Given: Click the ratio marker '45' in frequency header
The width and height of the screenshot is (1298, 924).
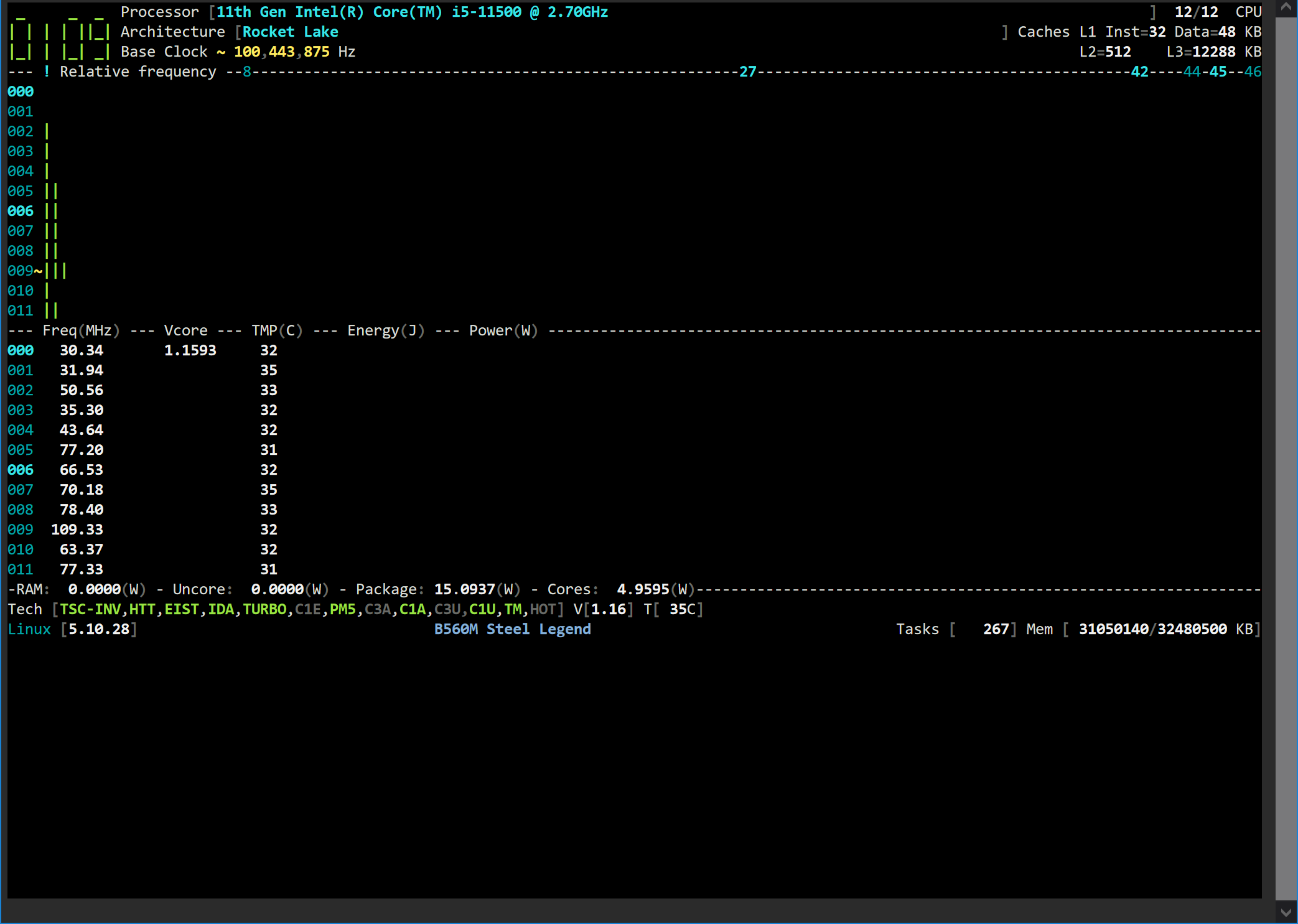Looking at the screenshot, I should click(x=1218, y=72).
